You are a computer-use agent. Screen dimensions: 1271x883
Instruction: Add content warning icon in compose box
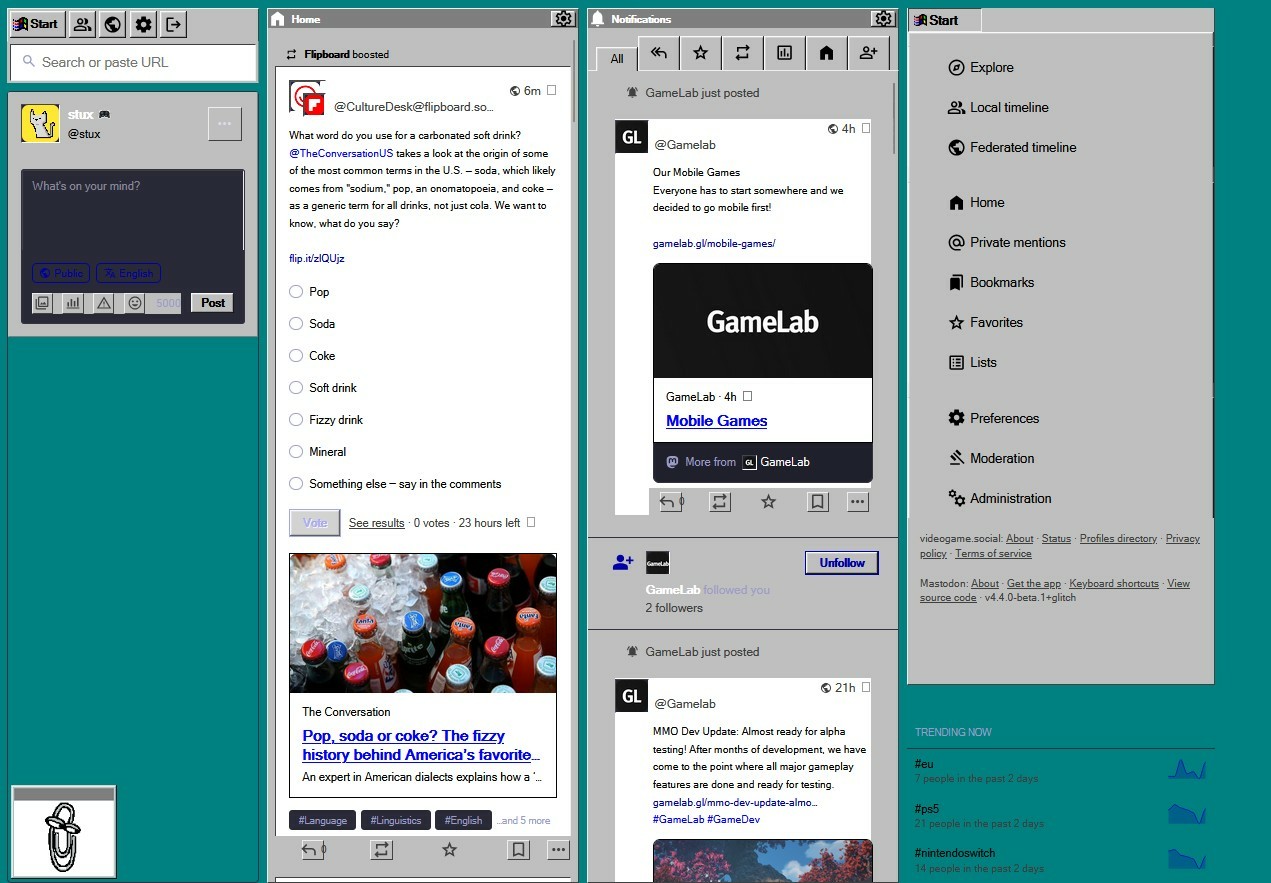click(x=104, y=303)
